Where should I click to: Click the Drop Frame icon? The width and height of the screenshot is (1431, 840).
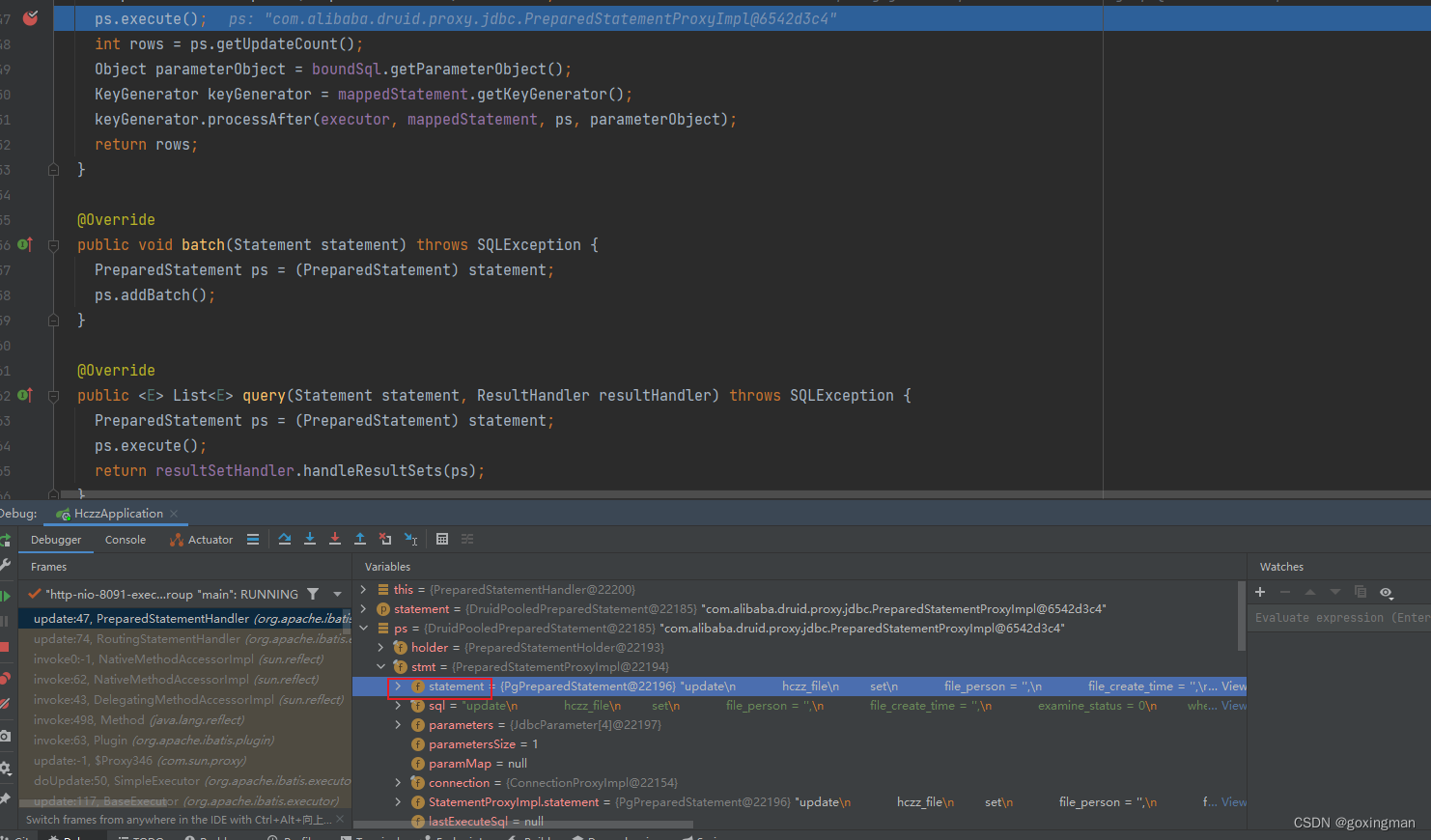[385, 539]
